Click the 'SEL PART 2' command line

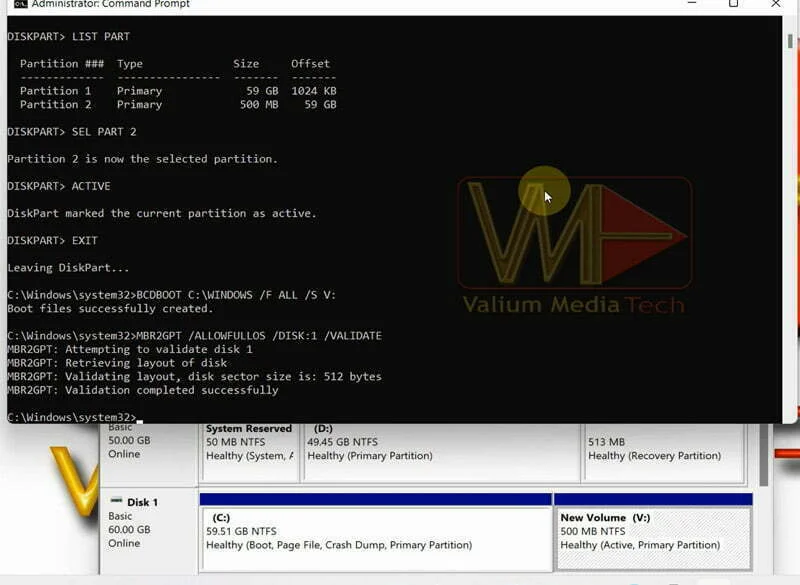[x=72, y=132]
